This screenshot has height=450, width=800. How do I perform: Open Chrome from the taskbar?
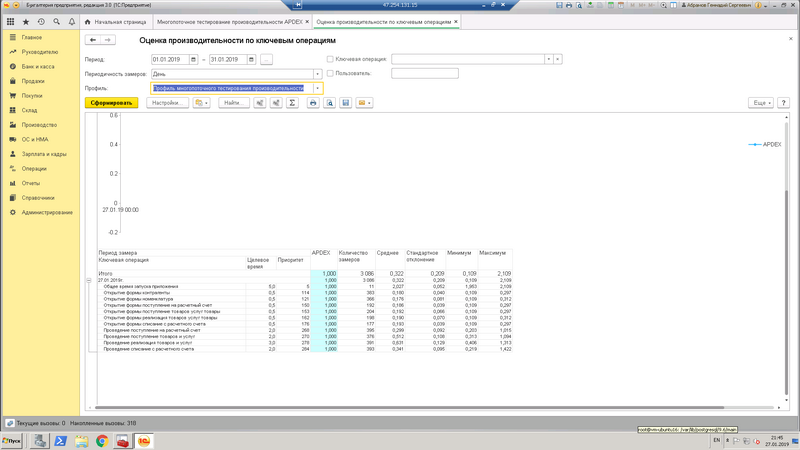click(x=102, y=441)
